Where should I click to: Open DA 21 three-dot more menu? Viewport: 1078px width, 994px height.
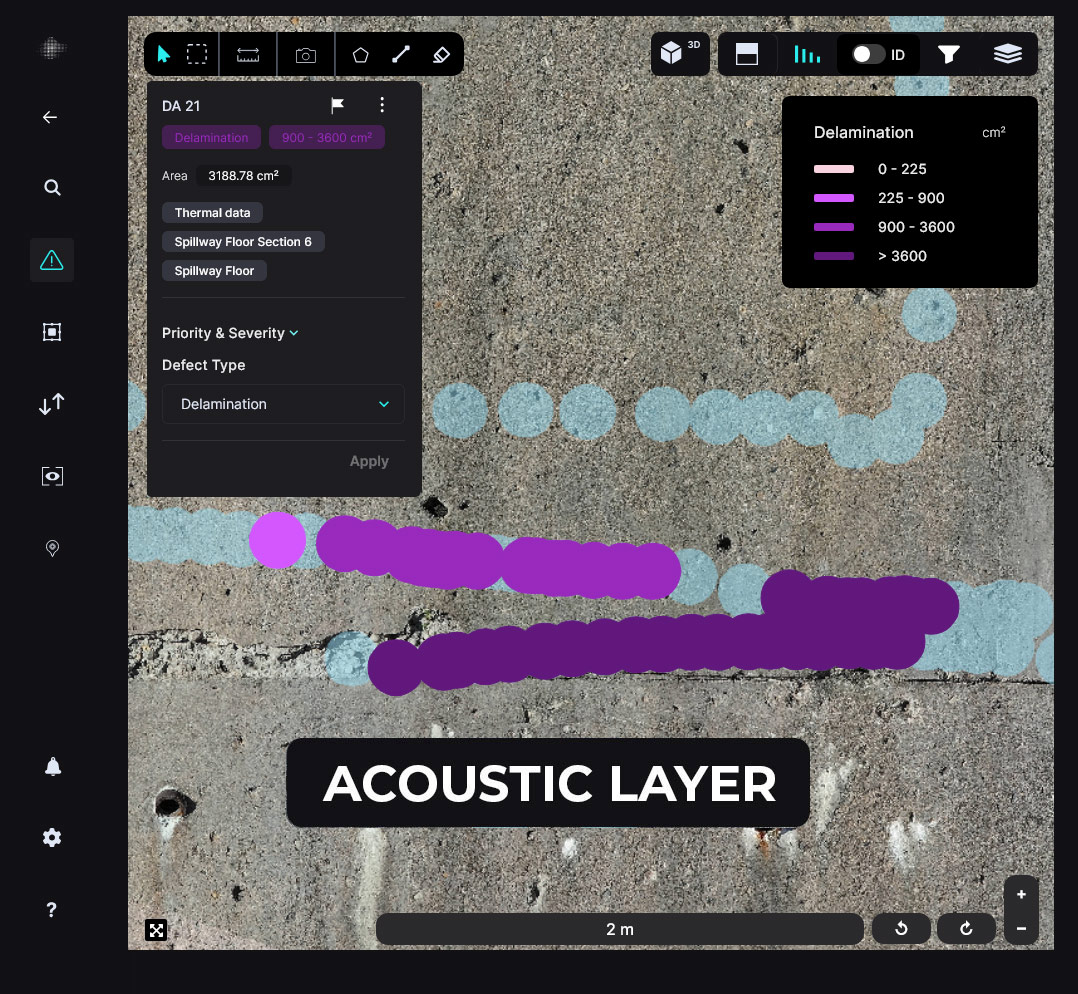[382, 104]
